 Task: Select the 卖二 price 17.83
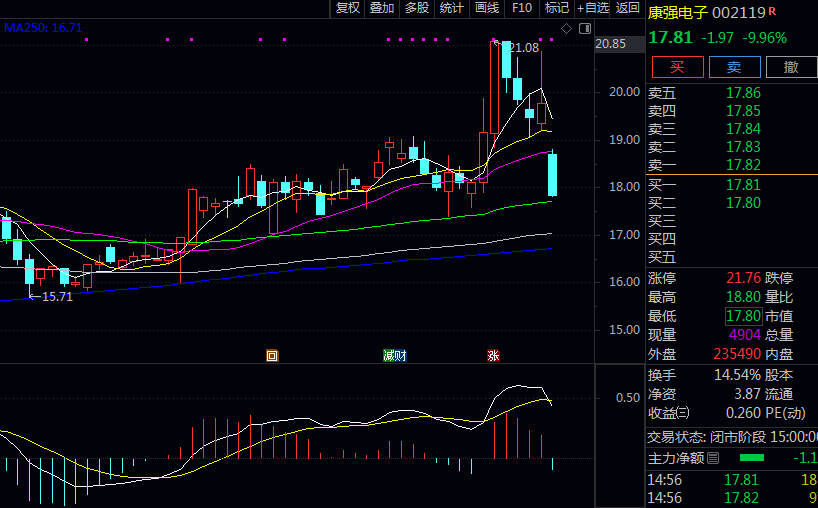[x=743, y=147]
